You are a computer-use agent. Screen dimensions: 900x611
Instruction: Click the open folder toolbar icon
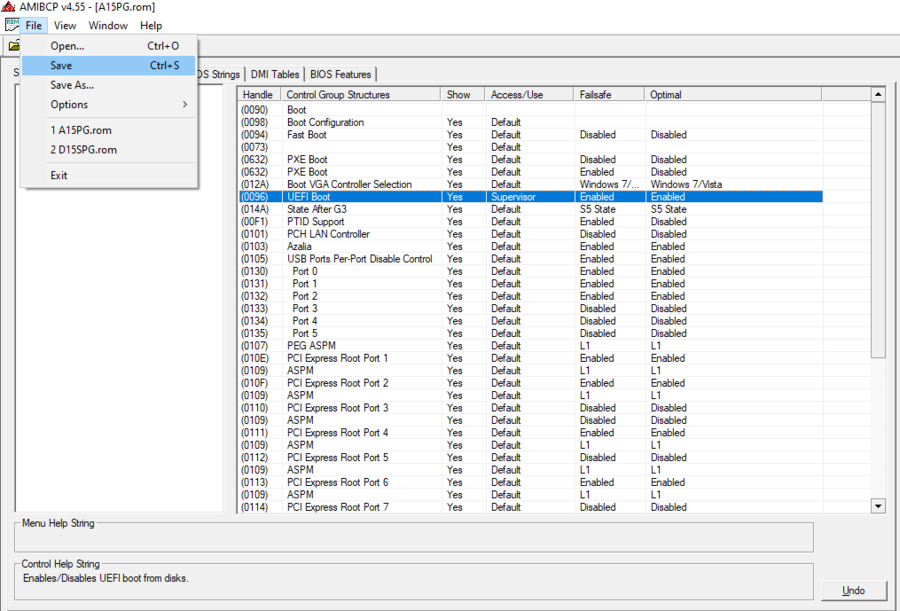click(14, 46)
